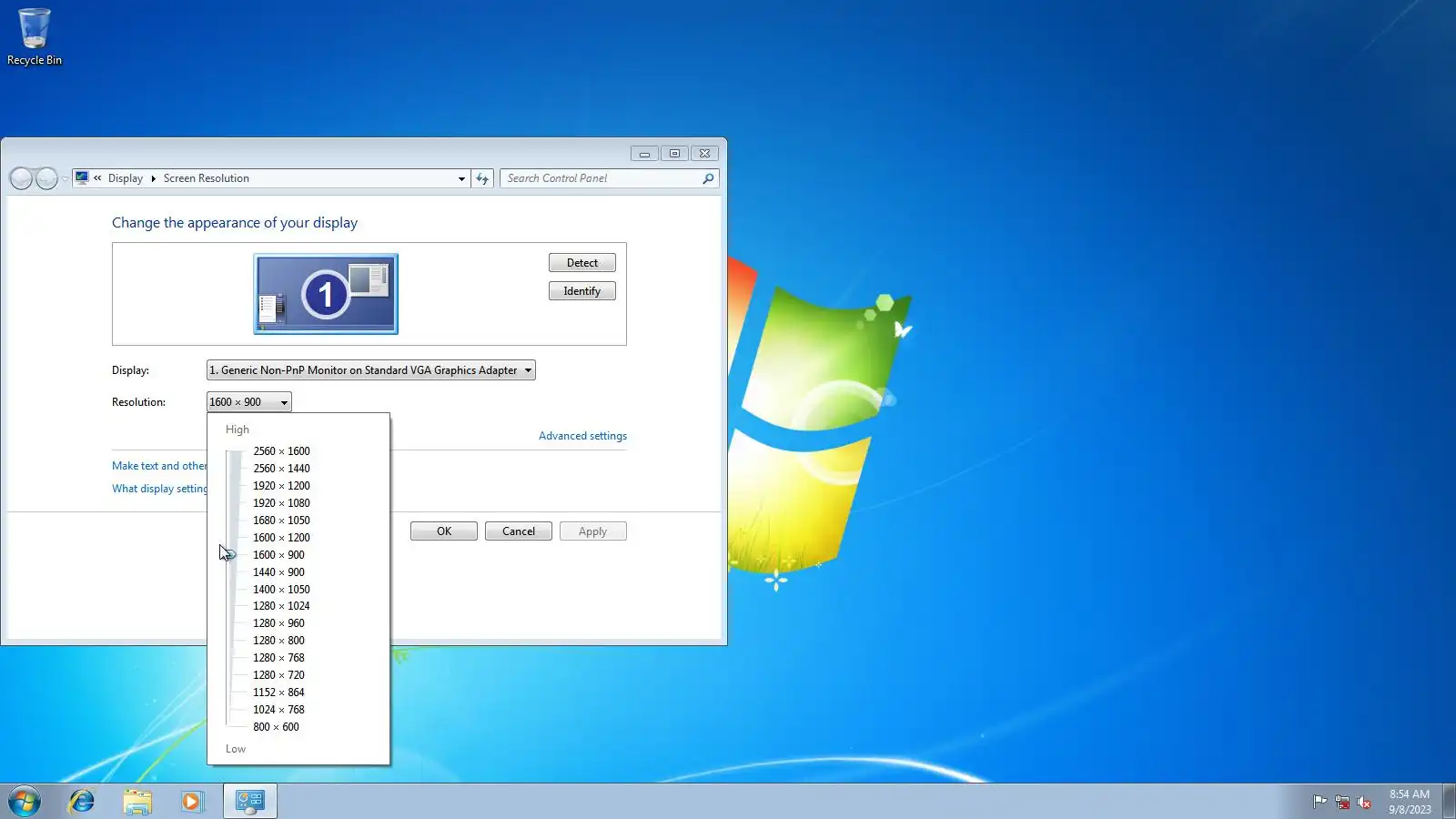Screen dimensions: 1456x819
Task: Confirm with the OK button
Action: (x=444, y=531)
